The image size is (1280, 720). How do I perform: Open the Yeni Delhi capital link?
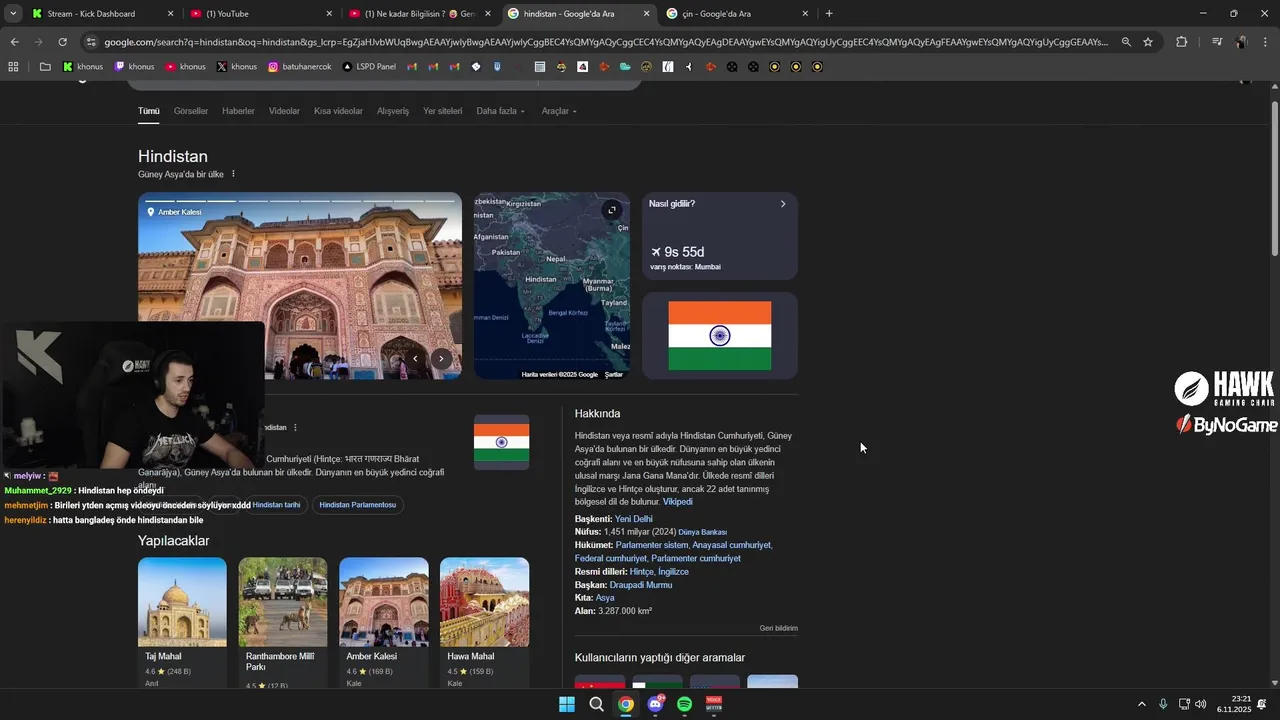(634, 519)
